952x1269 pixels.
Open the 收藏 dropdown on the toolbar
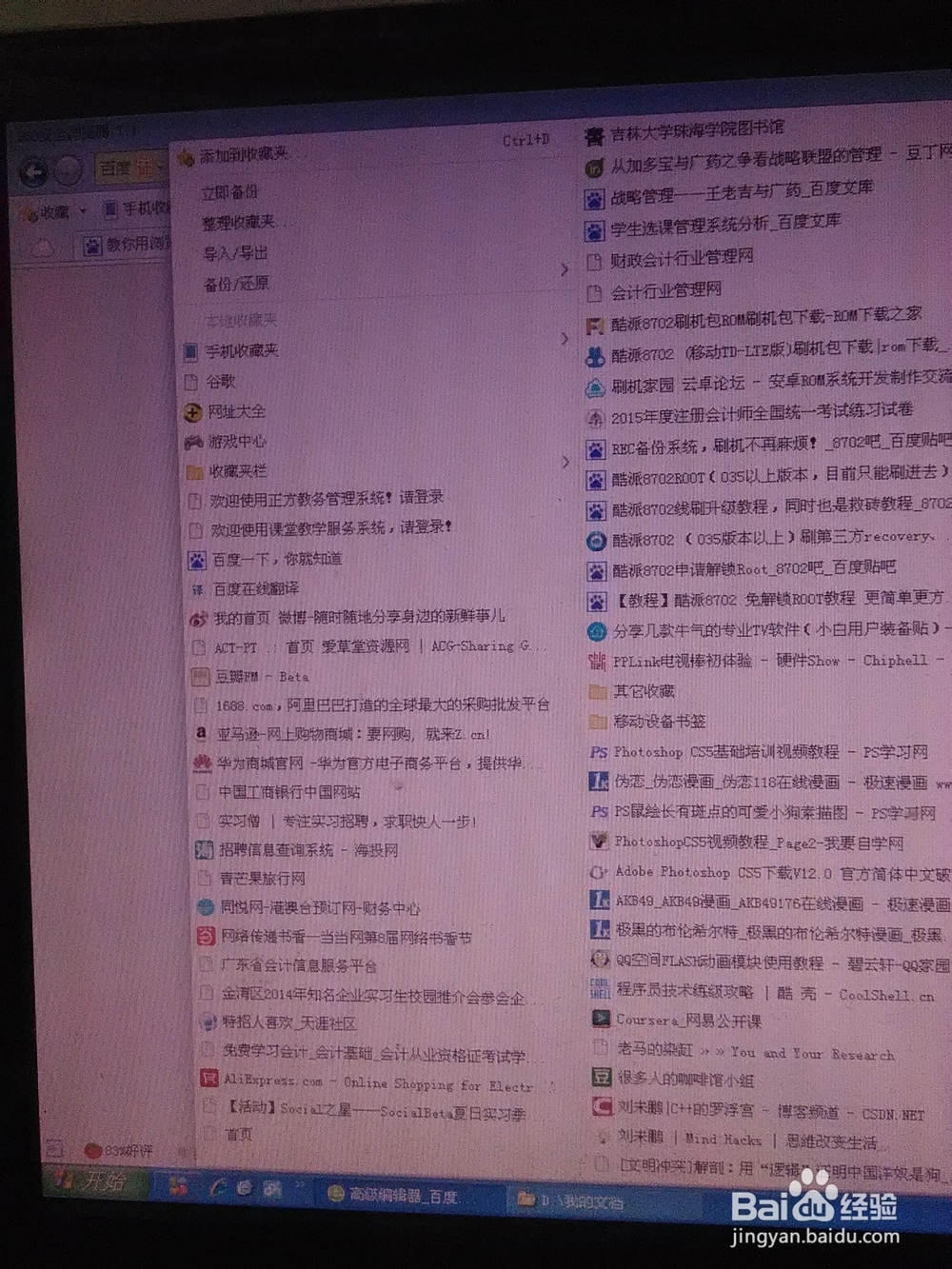pyautogui.click(x=55, y=211)
